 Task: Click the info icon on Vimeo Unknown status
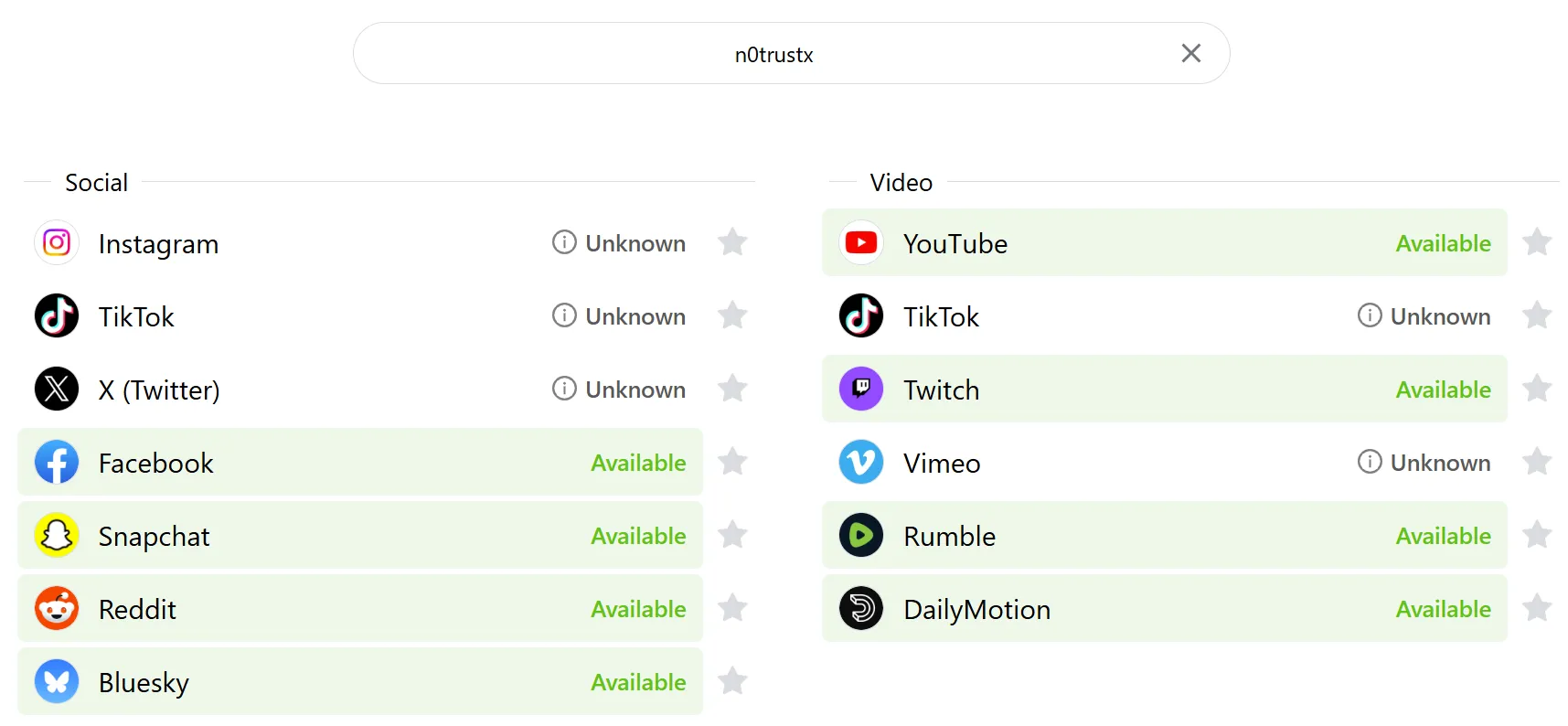click(x=1369, y=462)
